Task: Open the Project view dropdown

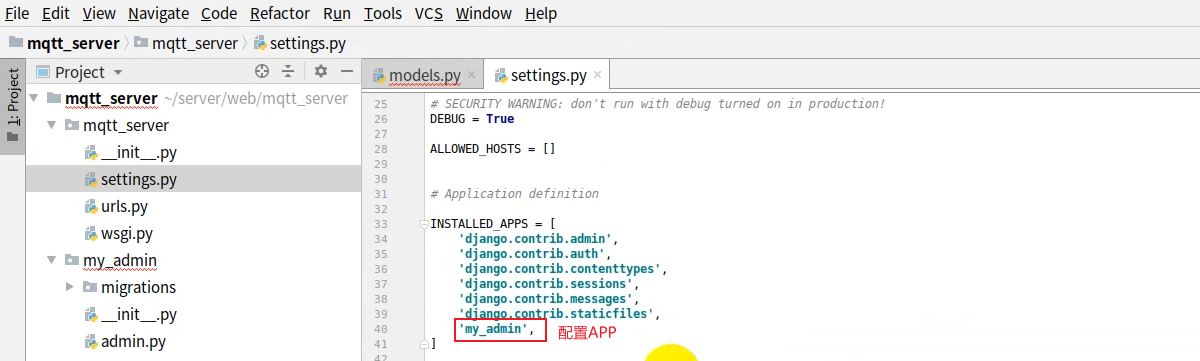Action: click(x=117, y=73)
